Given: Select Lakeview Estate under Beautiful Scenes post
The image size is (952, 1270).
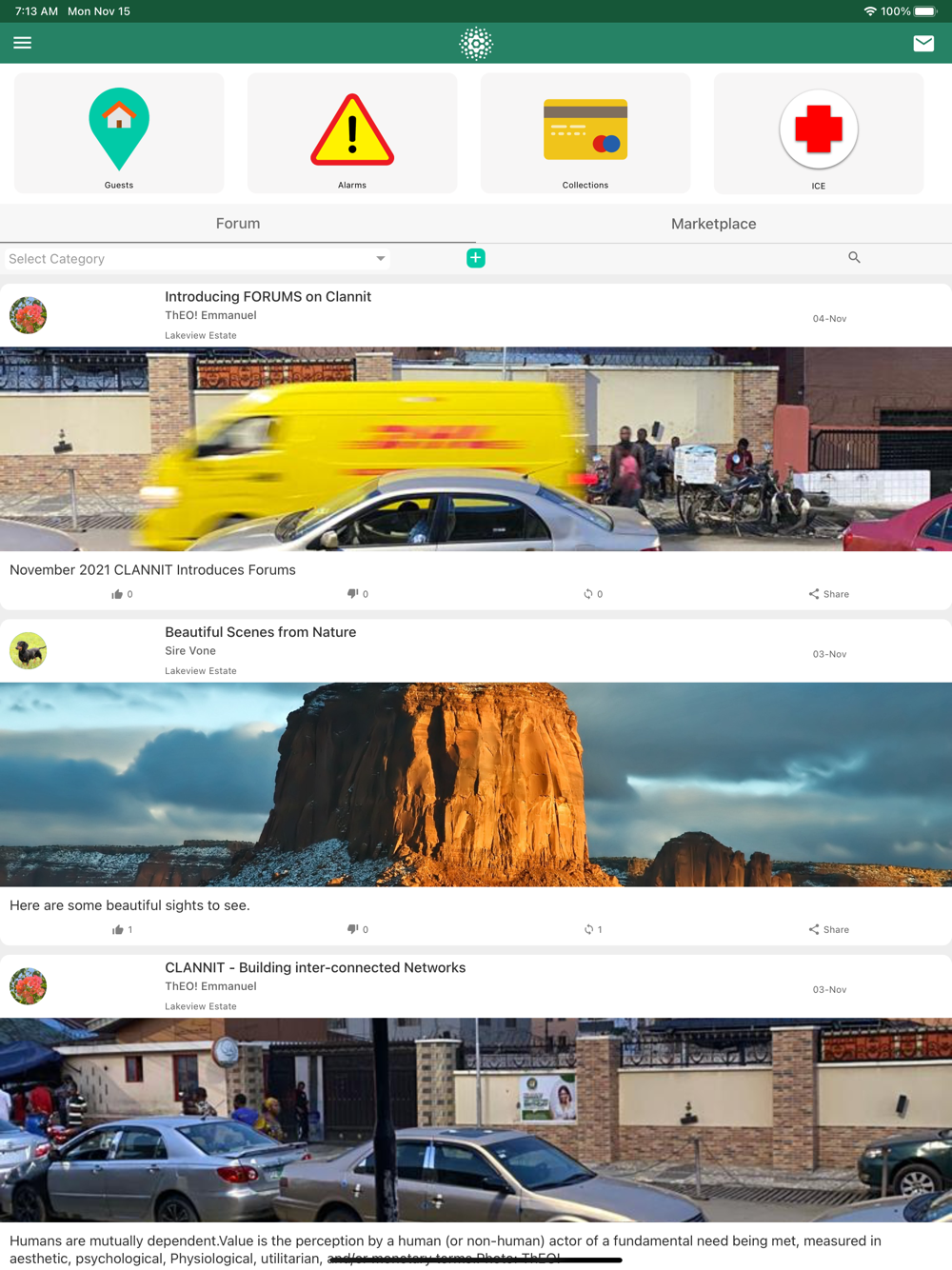Looking at the screenshot, I should click(x=201, y=671).
